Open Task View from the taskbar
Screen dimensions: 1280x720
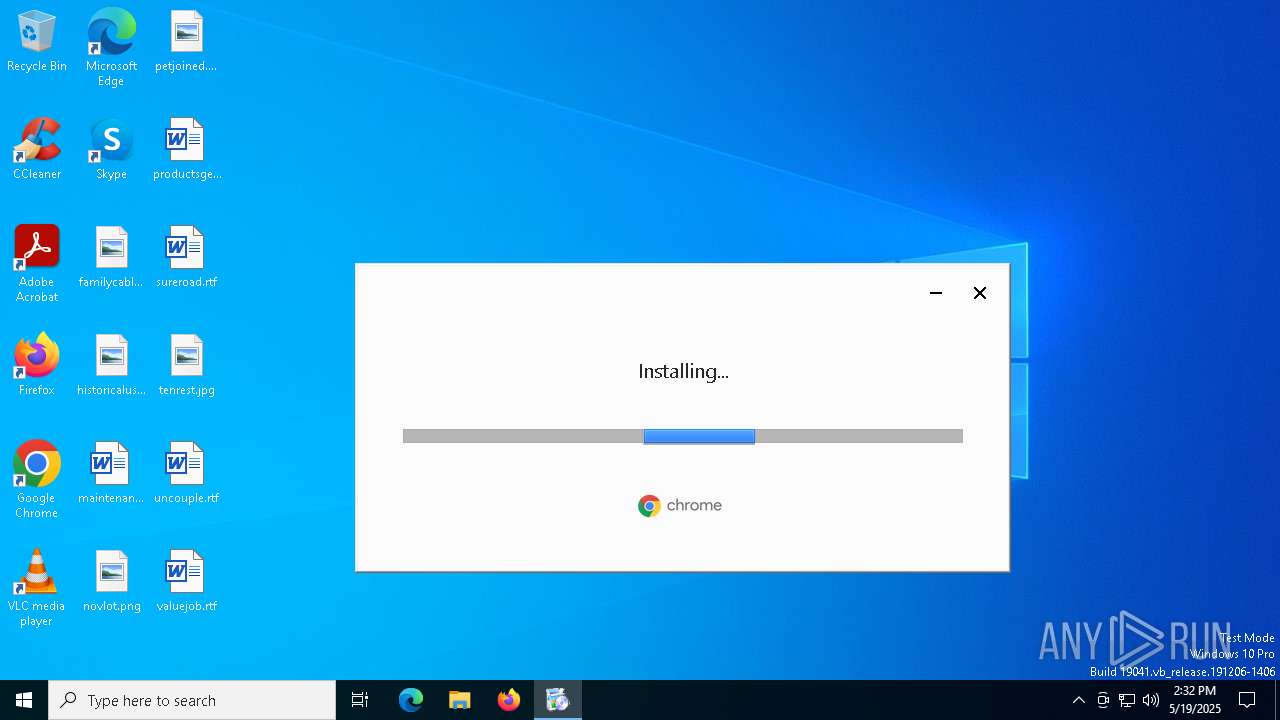360,700
